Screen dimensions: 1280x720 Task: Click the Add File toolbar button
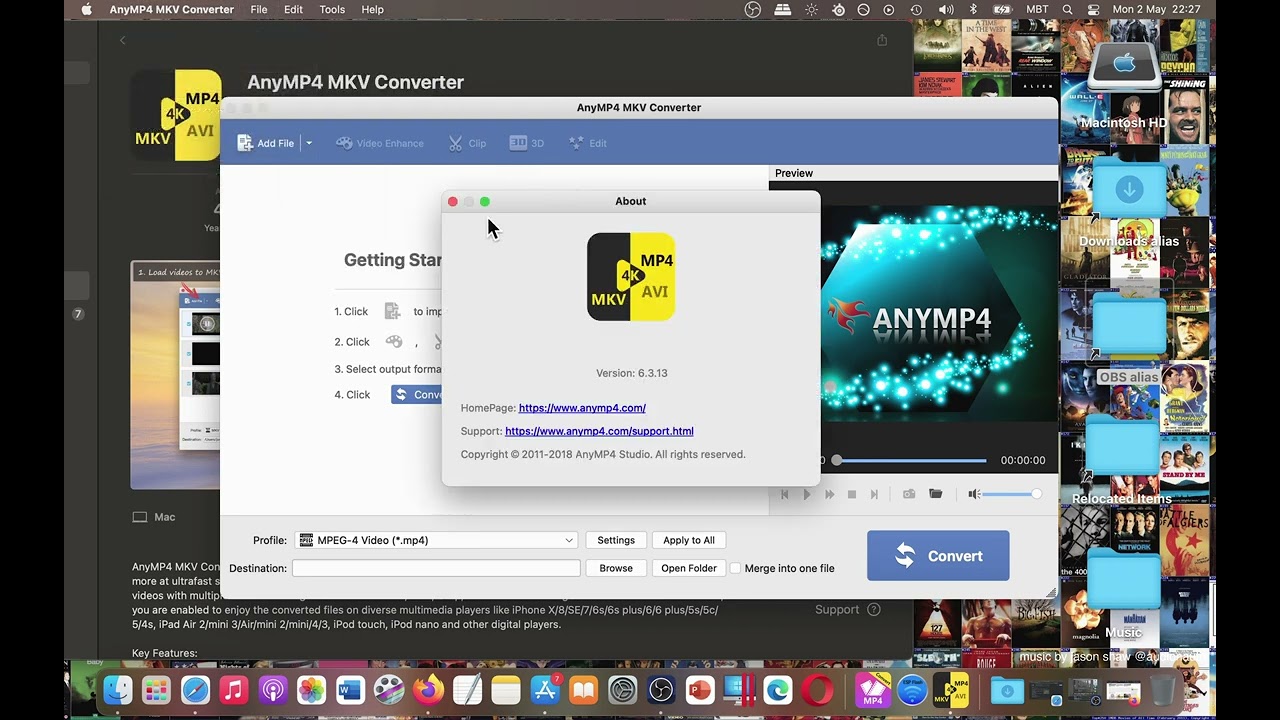265,143
